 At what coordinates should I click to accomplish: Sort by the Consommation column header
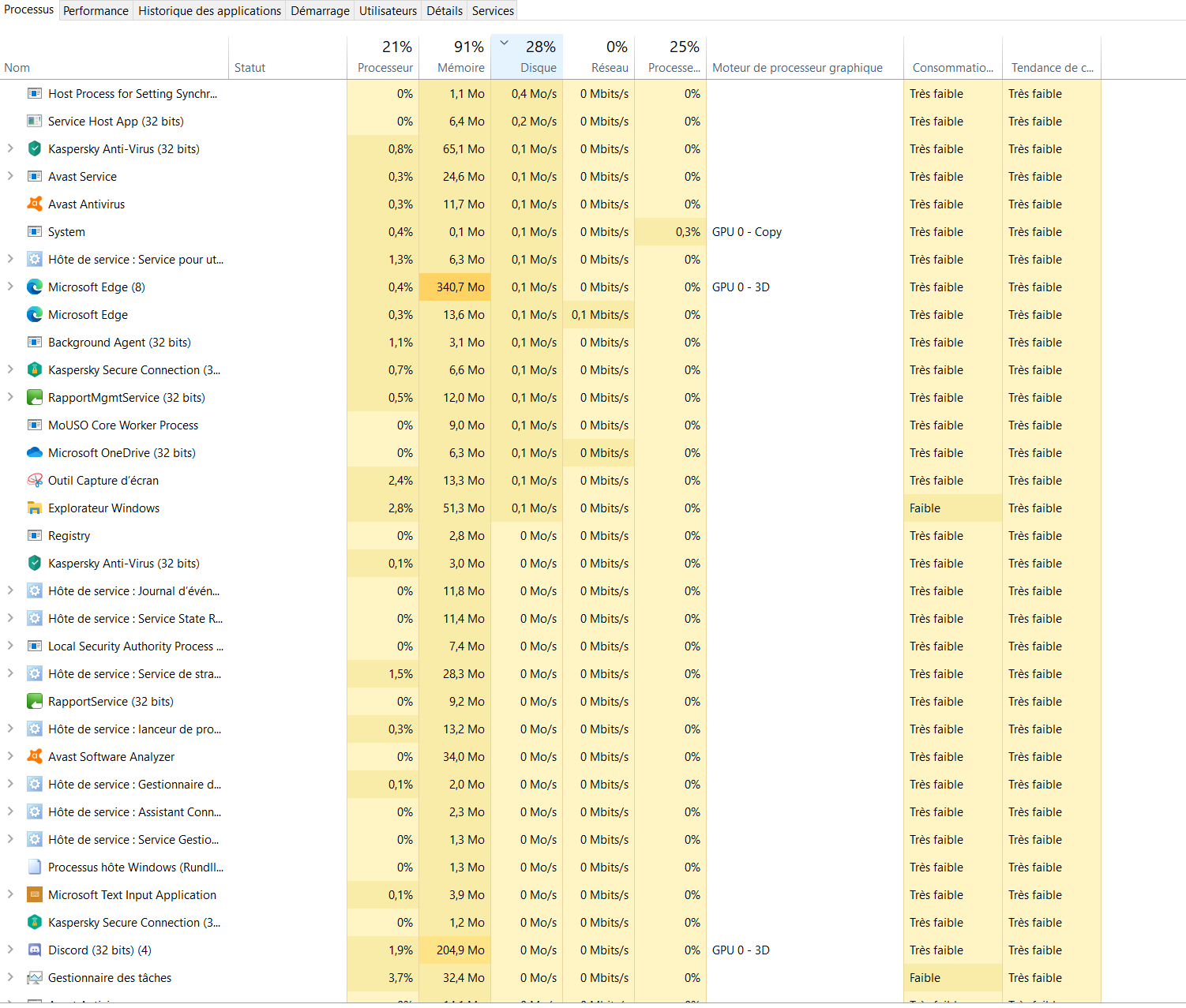(953, 58)
